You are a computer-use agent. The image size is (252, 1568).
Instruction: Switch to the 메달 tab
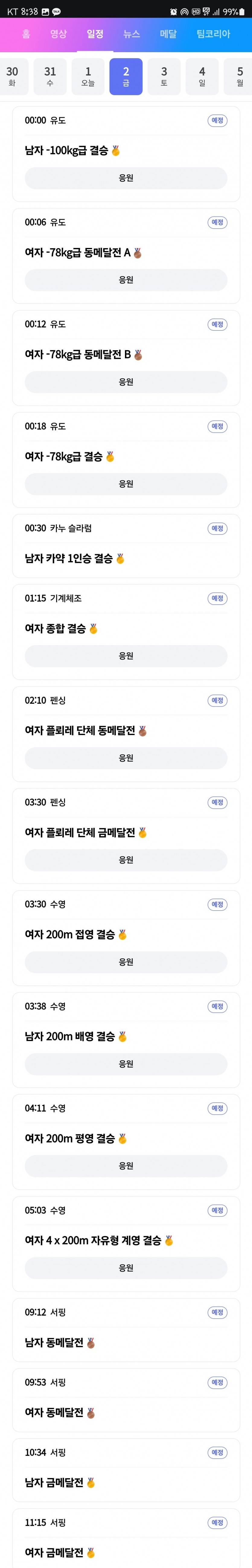[x=168, y=34]
